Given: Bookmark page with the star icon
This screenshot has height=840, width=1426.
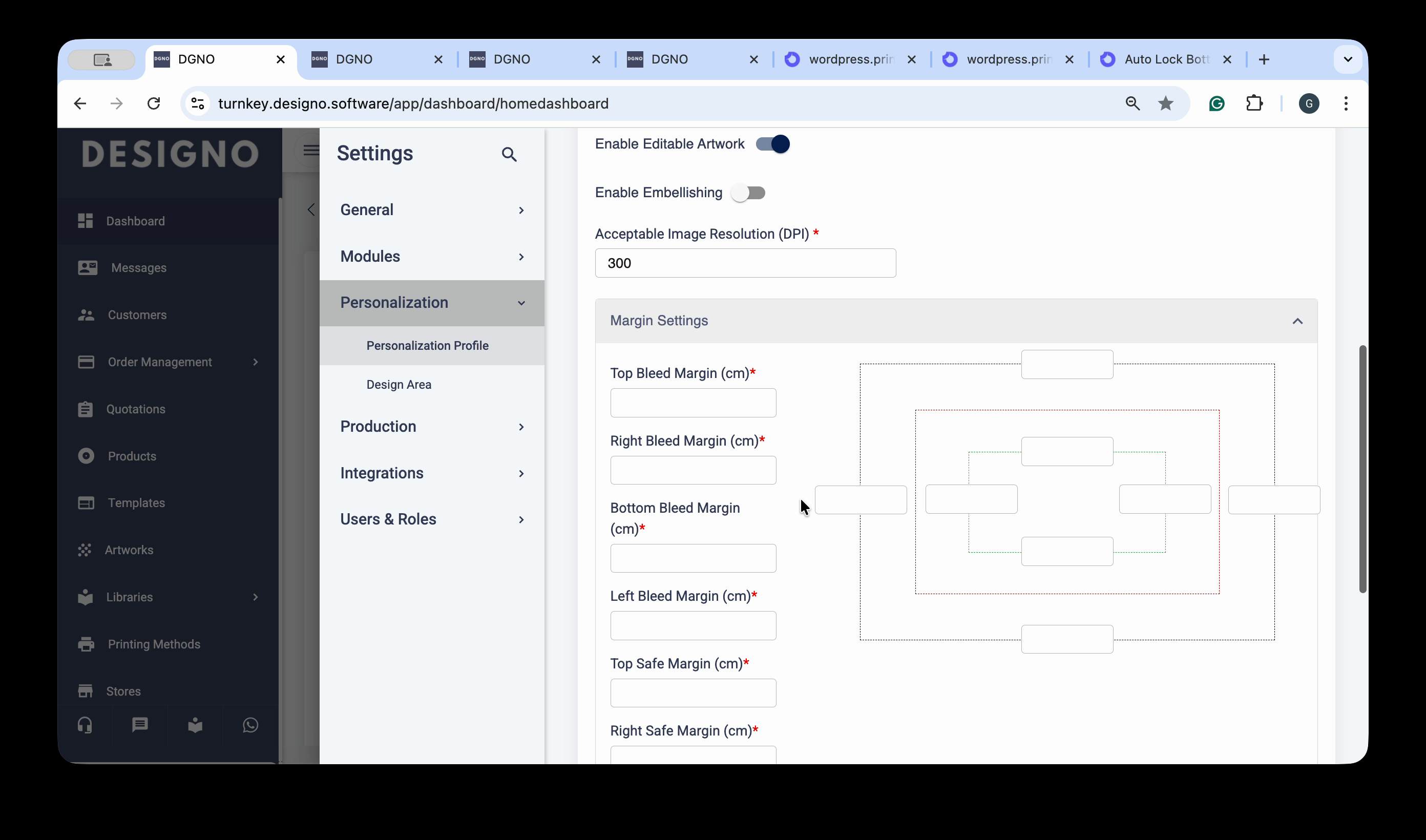Looking at the screenshot, I should 1165,103.
